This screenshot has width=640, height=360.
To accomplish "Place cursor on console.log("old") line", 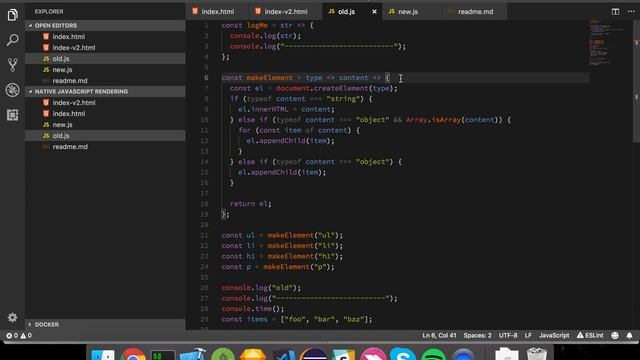I will coord(261,288).
